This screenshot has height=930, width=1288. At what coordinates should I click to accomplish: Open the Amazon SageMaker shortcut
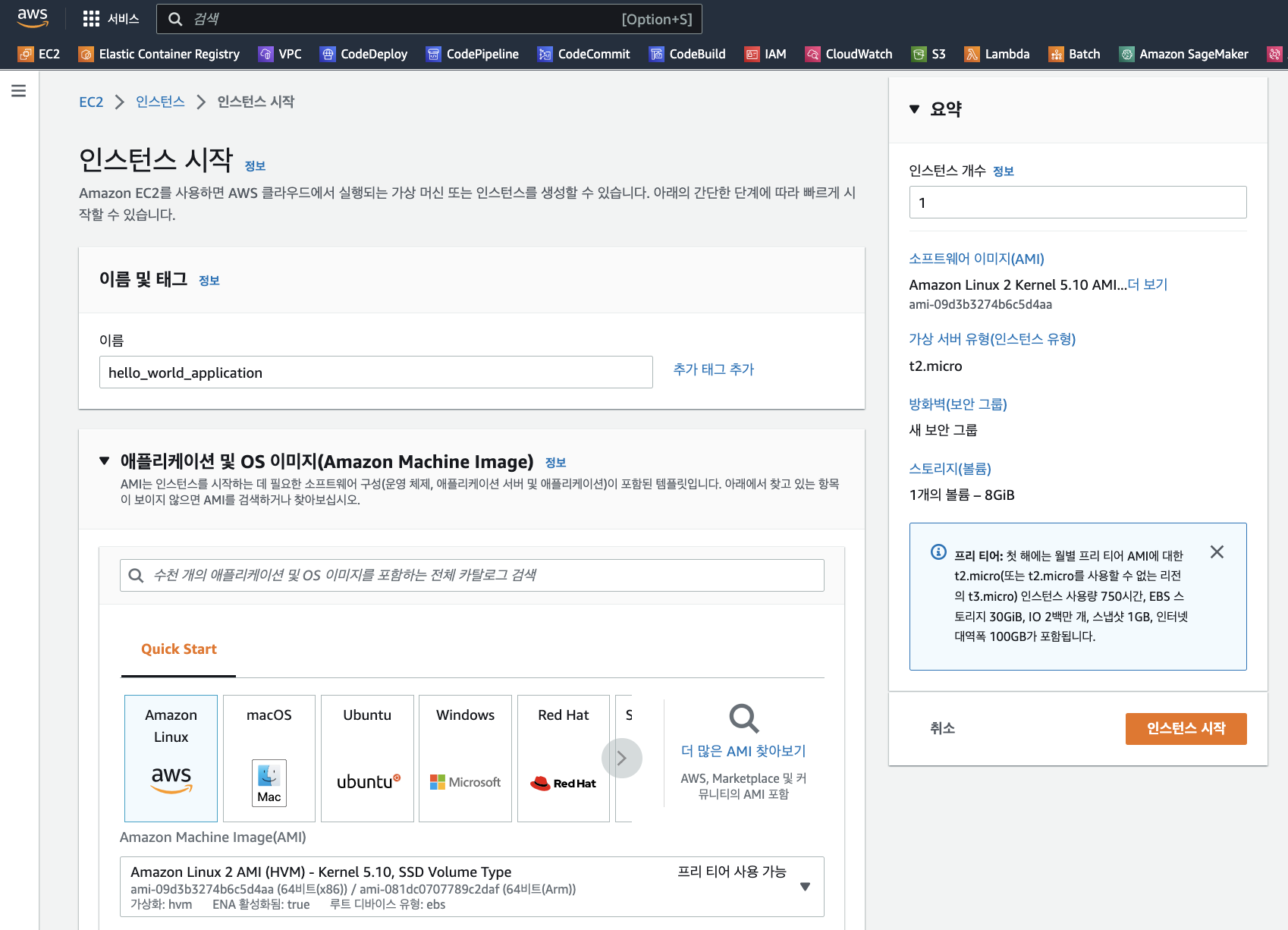point(1183,54)
